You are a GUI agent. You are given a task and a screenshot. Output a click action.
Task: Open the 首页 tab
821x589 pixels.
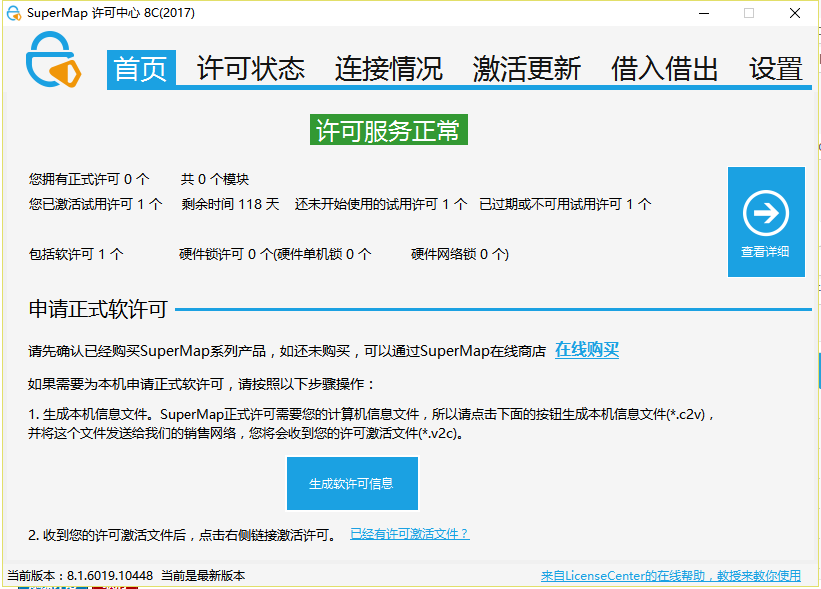(x=141, y=69)
